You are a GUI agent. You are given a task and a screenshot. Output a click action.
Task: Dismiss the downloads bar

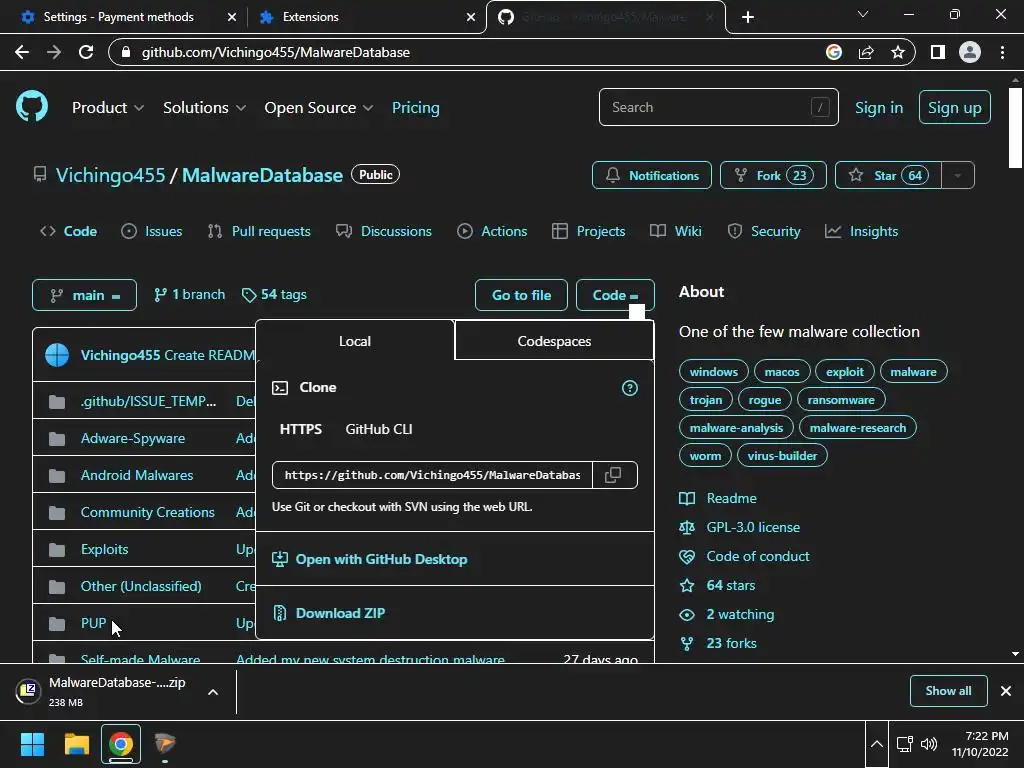tap(1006, 691)
